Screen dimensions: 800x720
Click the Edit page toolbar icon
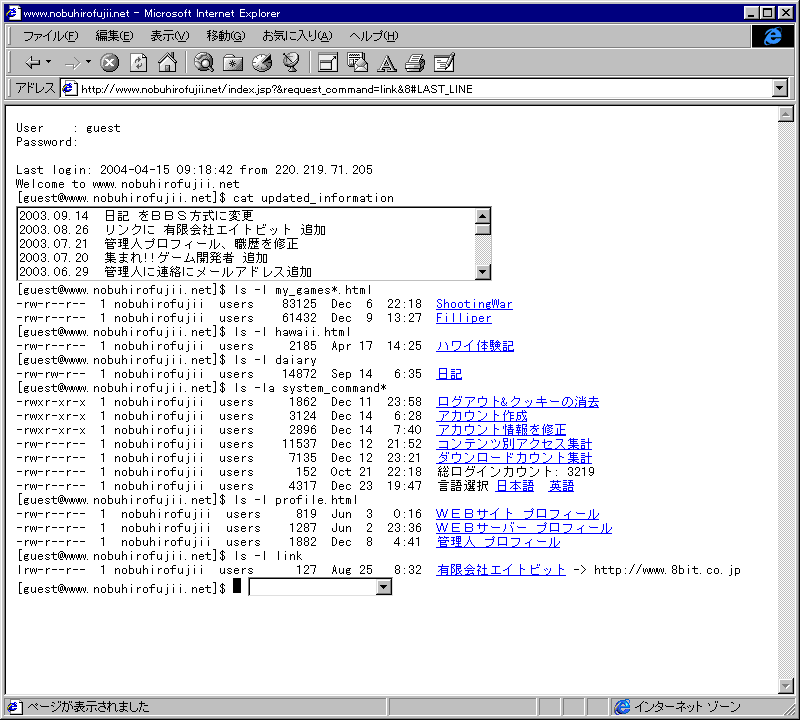coord(444,63)
